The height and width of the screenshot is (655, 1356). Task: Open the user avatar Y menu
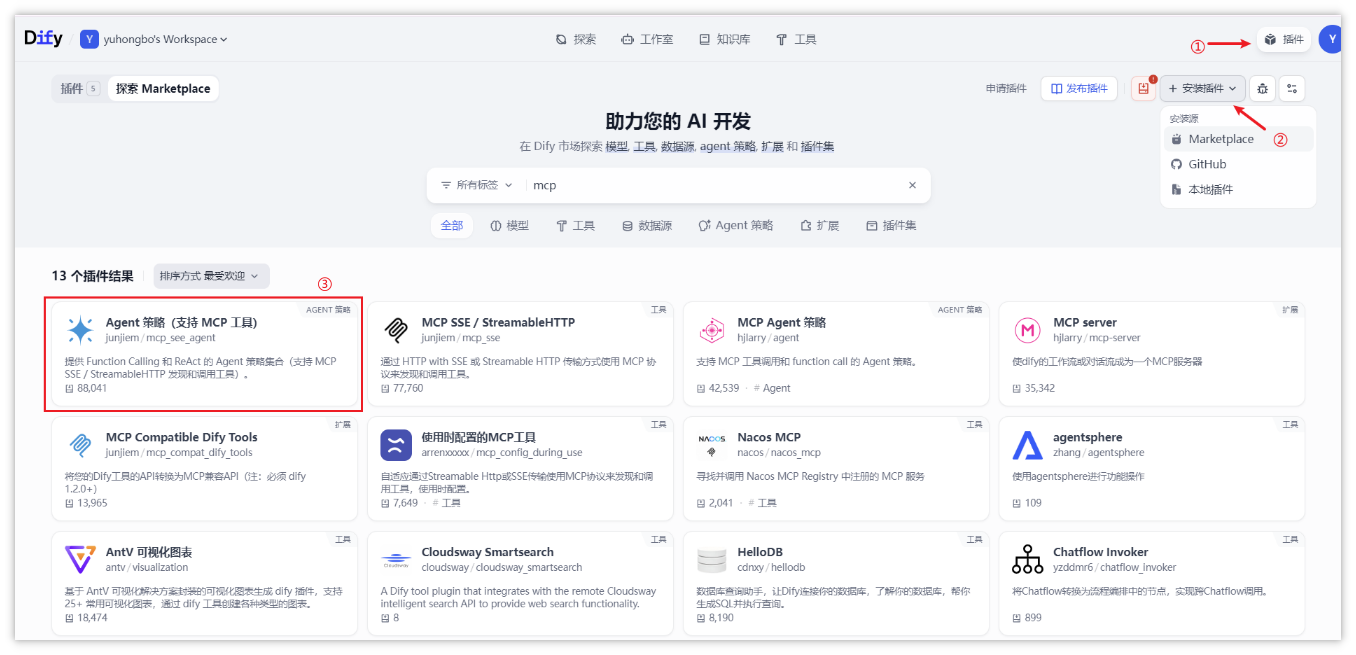click(1330, 39)
